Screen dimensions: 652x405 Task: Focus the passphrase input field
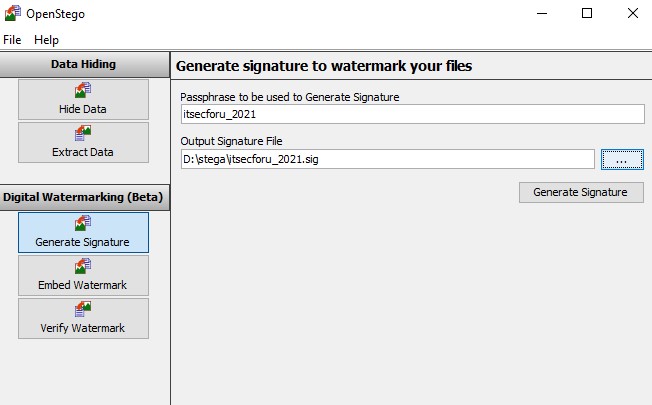pos(412,114)
